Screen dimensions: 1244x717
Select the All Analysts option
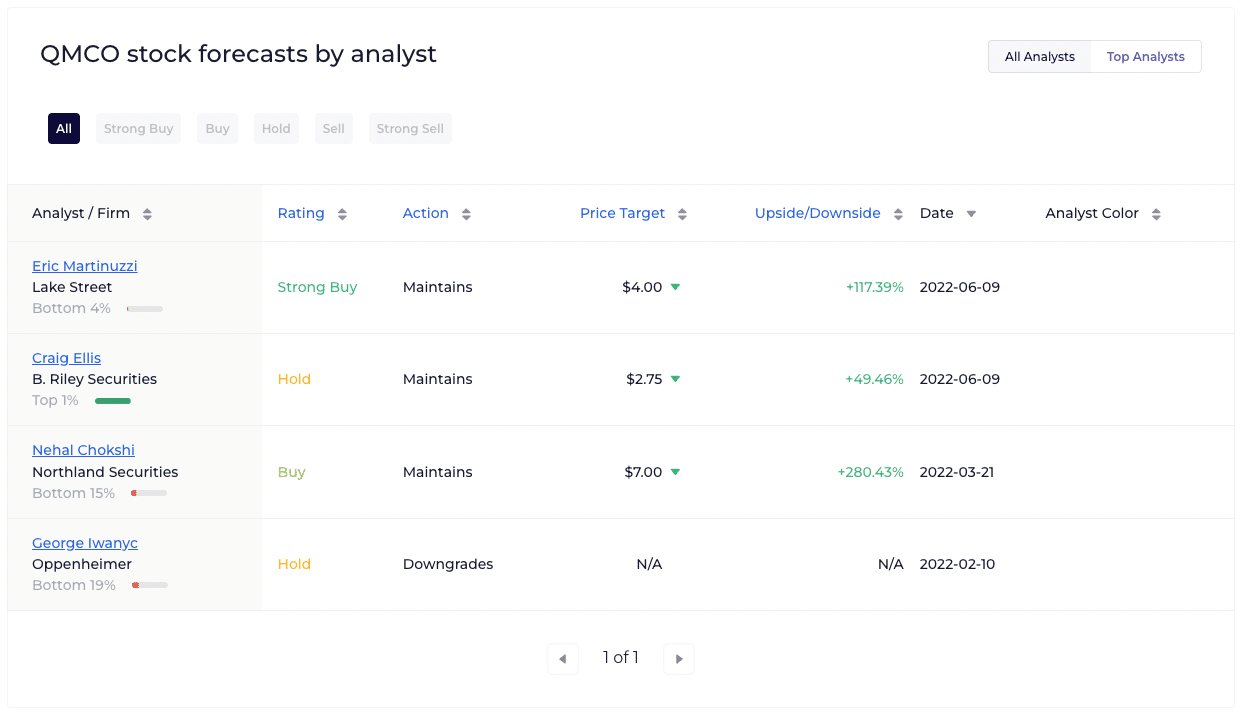tap(1039, 56)
